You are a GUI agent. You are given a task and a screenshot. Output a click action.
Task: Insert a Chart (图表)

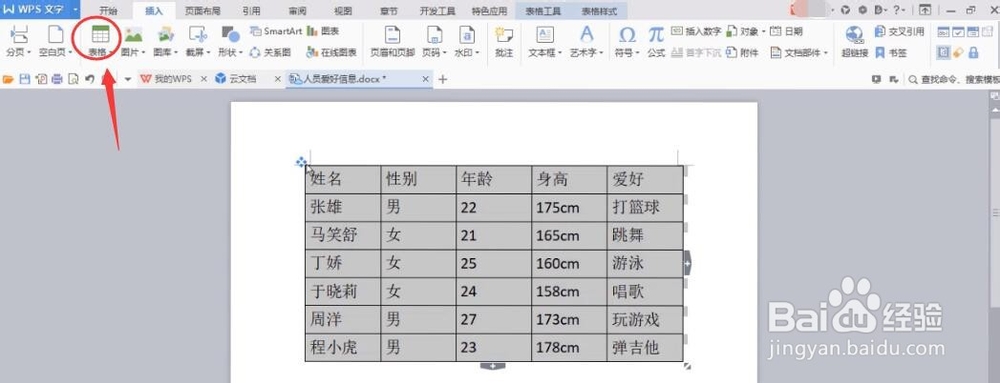click(323, 31)
